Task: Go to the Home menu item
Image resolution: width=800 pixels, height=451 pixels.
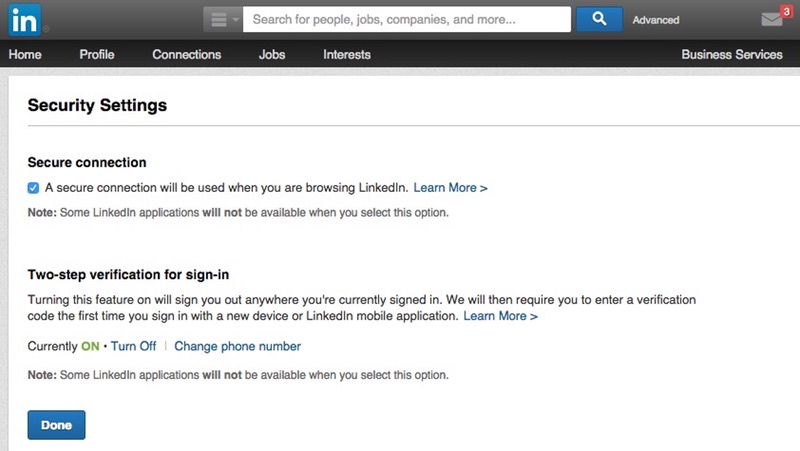Action: [x=25, y=55]
